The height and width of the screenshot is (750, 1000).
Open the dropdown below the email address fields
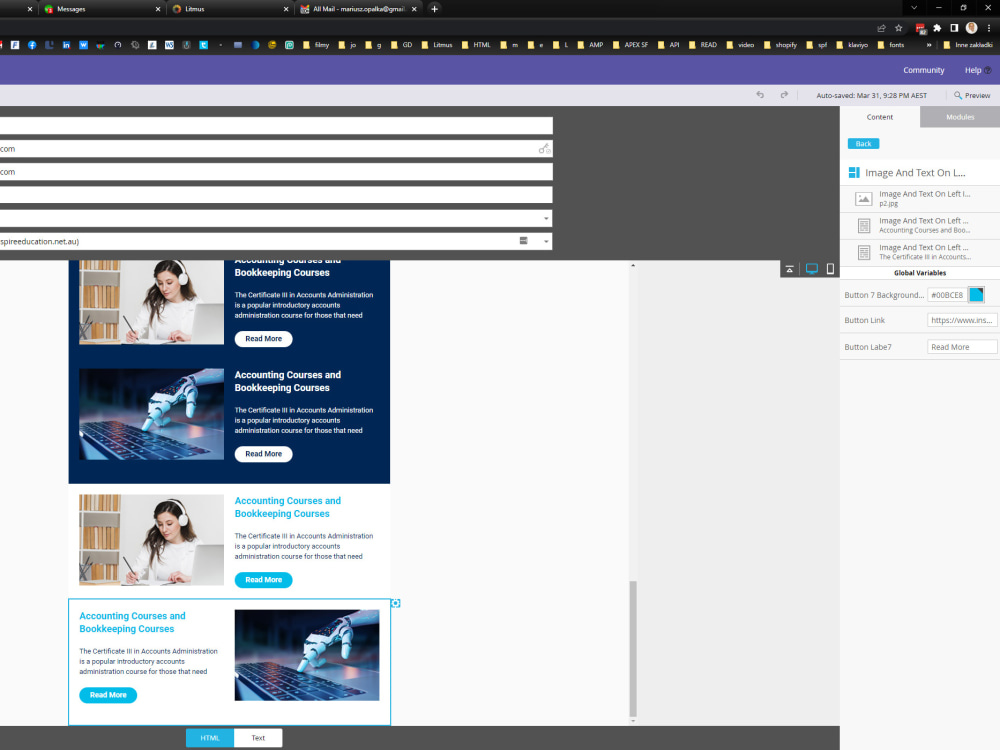[x=546, y=218]
